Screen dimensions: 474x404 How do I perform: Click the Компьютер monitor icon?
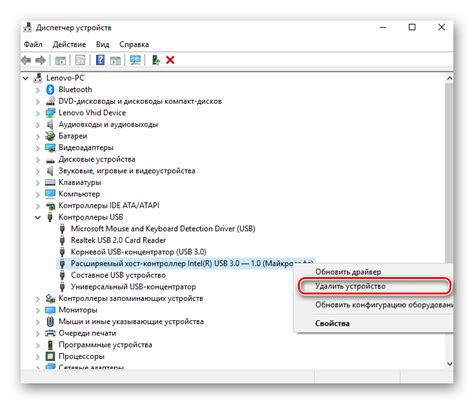point(50,194)
